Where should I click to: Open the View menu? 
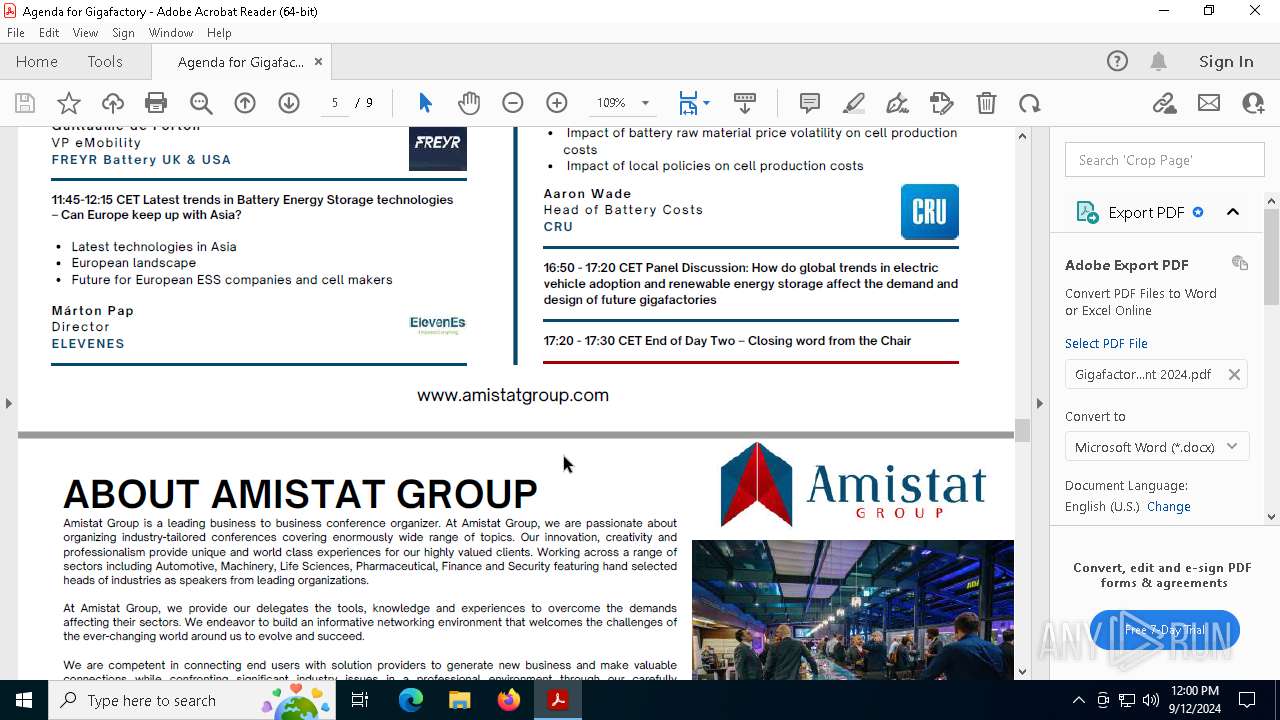(85, 33)
